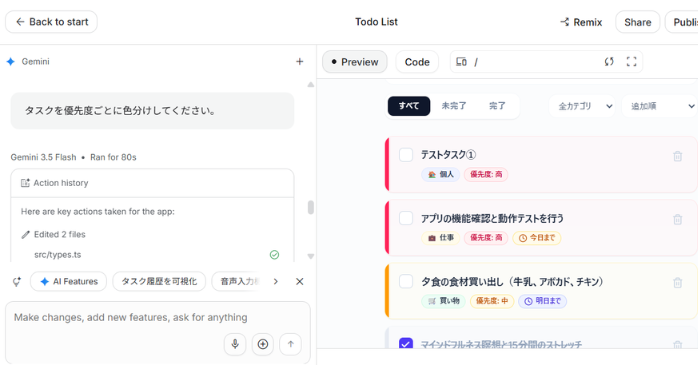
Task: Check the テストタスク① checkbox
Action: [406, 155]
